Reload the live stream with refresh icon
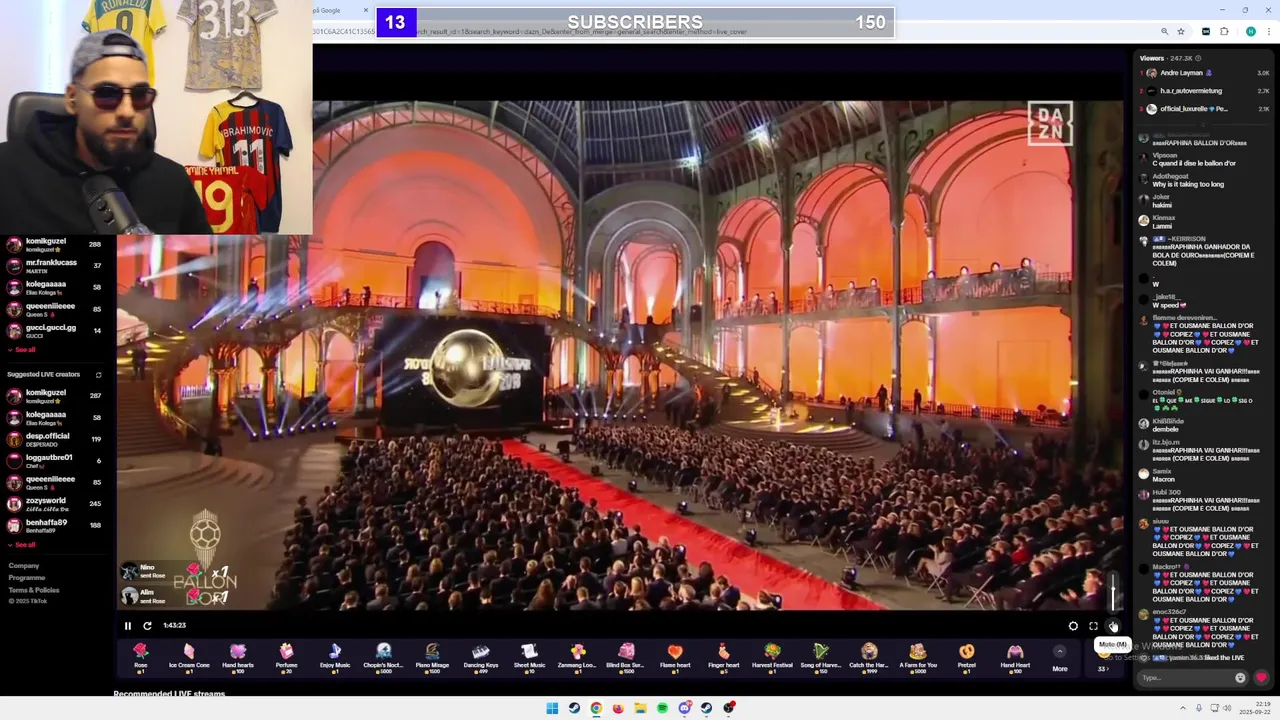Image resolution: width=1280 pixels, height=720 pixels. (147, 626)
